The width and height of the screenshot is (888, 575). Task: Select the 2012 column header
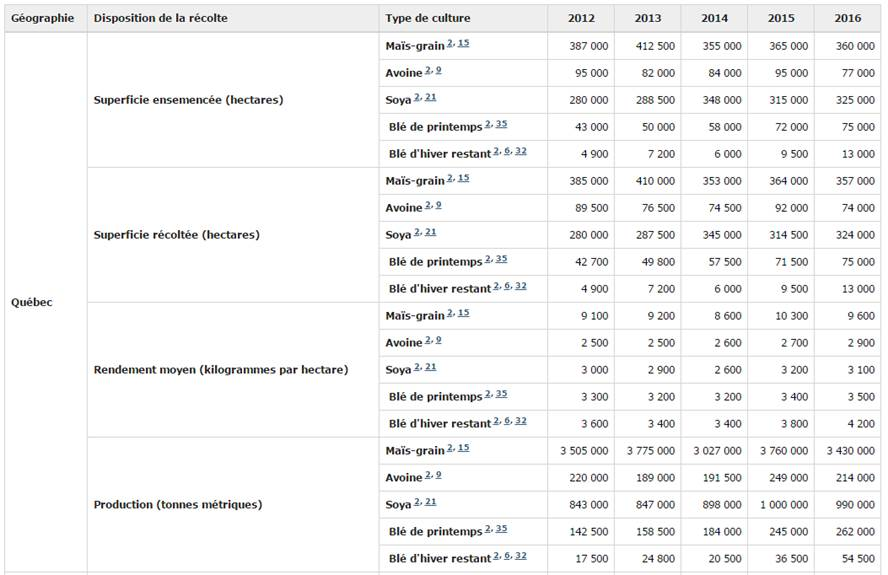(581, 18)
